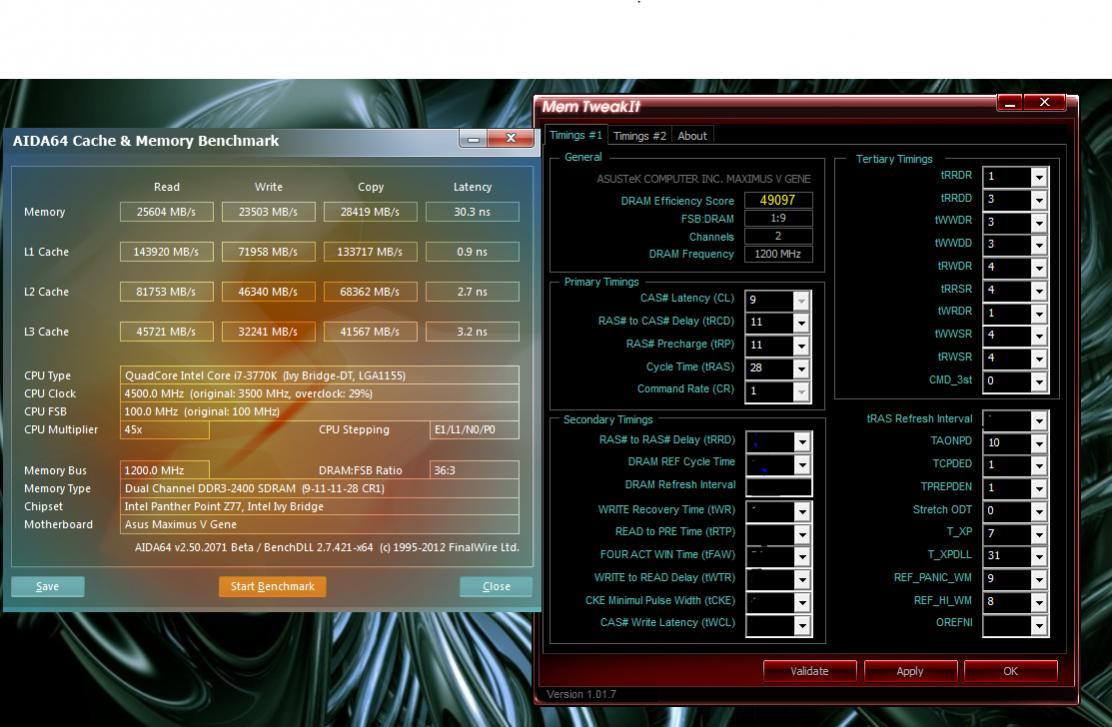Screen dimensions: 1112x727
Task: Open tRWDR tertiary timing dropdown
Action: pyautogui.click(x=1039, y=267)
